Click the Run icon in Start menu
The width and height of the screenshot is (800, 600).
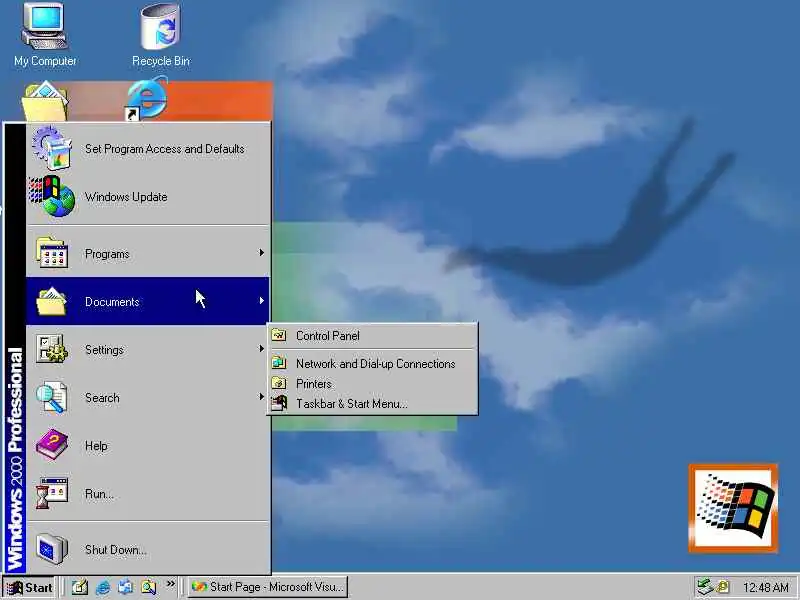tap(52, 493)
